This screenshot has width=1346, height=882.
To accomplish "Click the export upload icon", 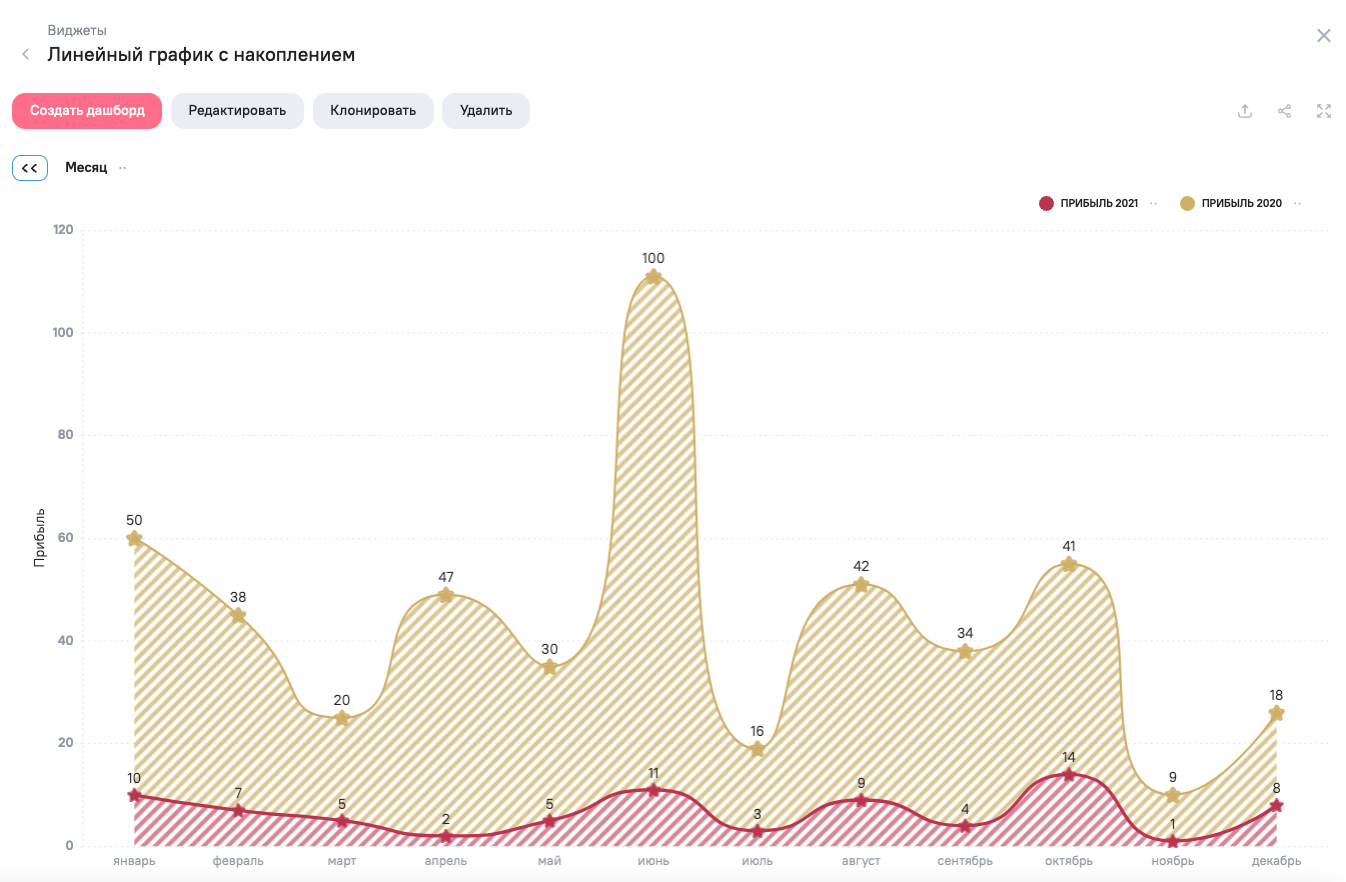I will (1245, 111).
